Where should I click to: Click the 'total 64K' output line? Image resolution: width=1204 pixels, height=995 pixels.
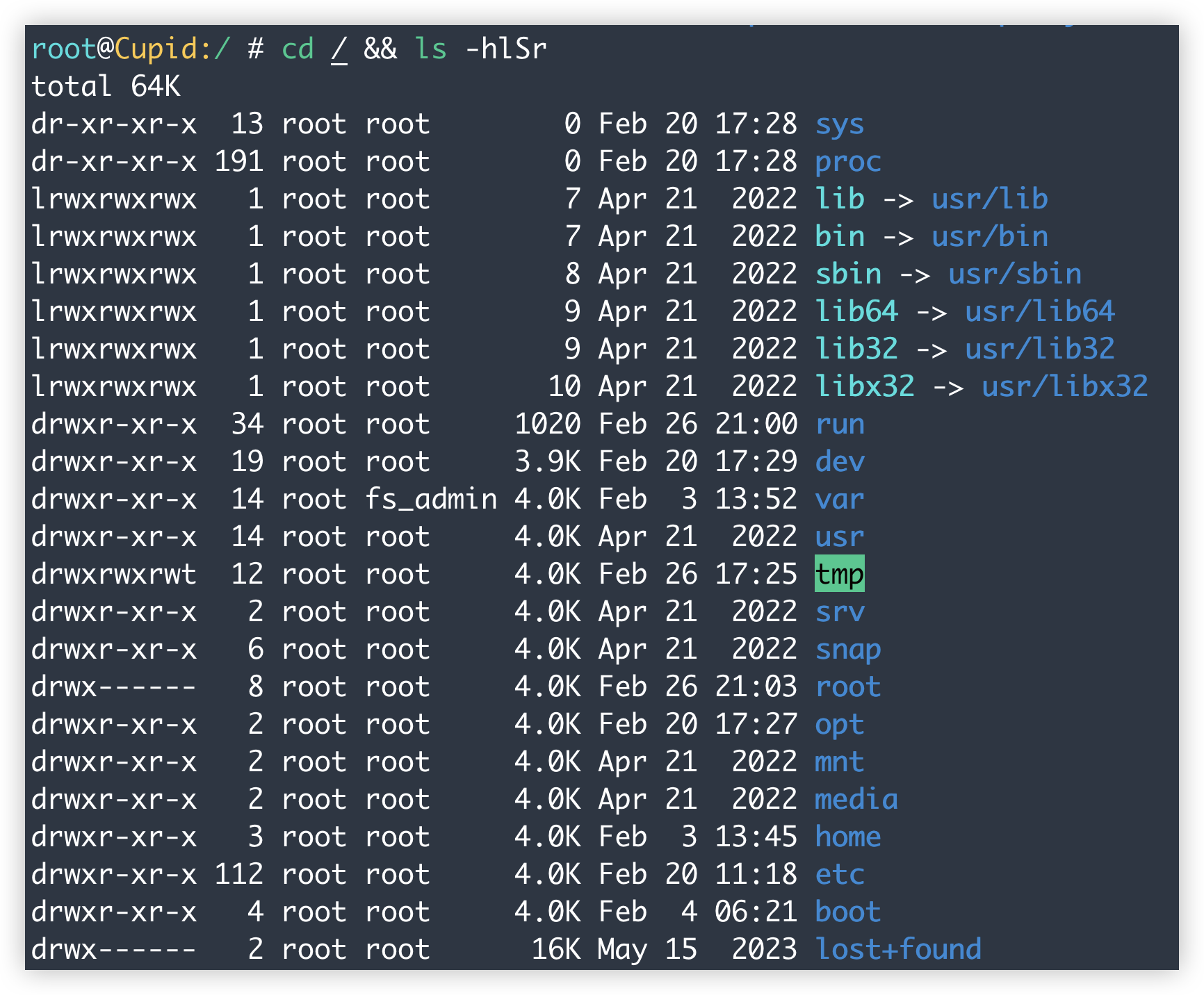click(x=106, y=87)
